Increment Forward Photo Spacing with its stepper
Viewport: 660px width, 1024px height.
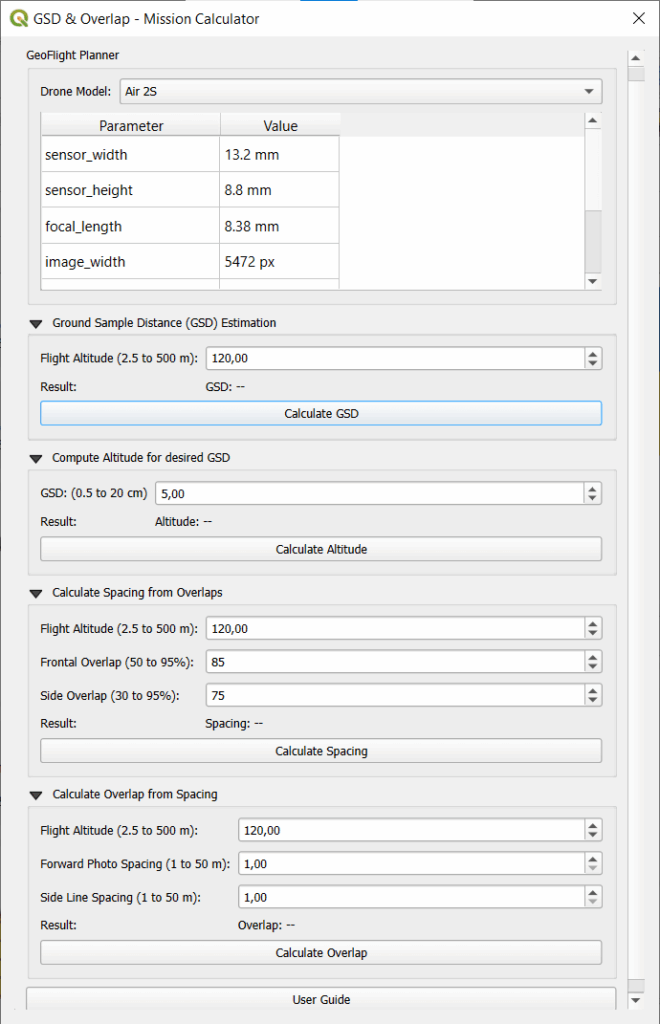pos(593,858)
